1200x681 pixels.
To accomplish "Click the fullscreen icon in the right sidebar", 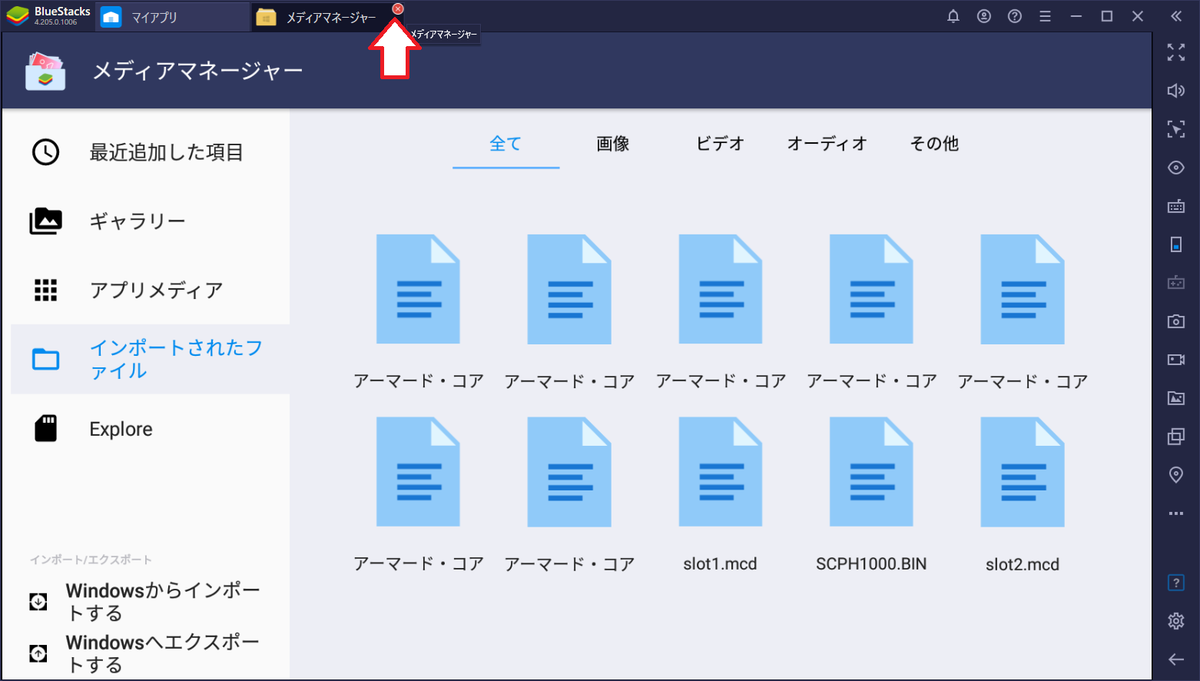I will pos(1176,53).
